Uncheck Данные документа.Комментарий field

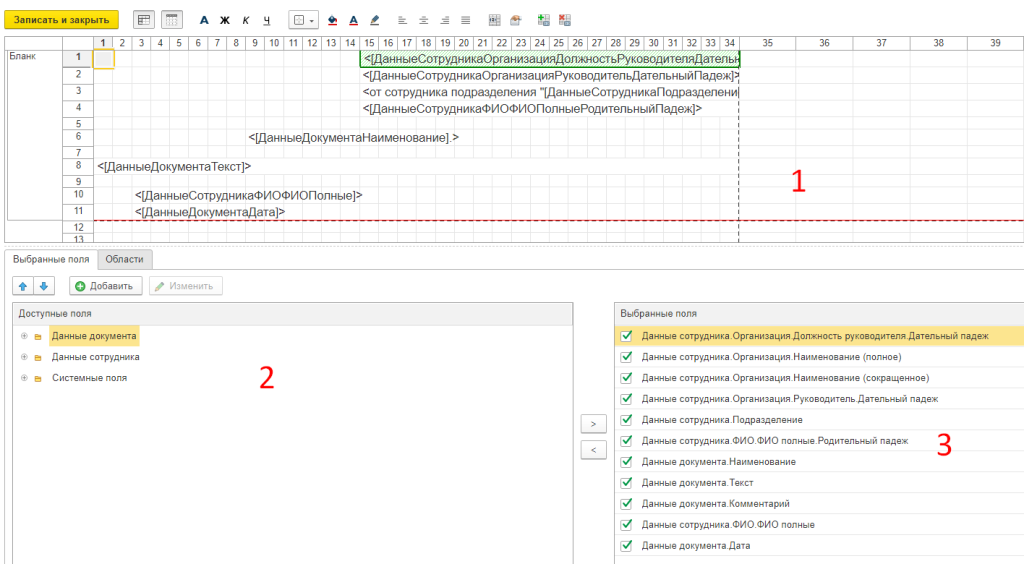click(x=627, y=504)
